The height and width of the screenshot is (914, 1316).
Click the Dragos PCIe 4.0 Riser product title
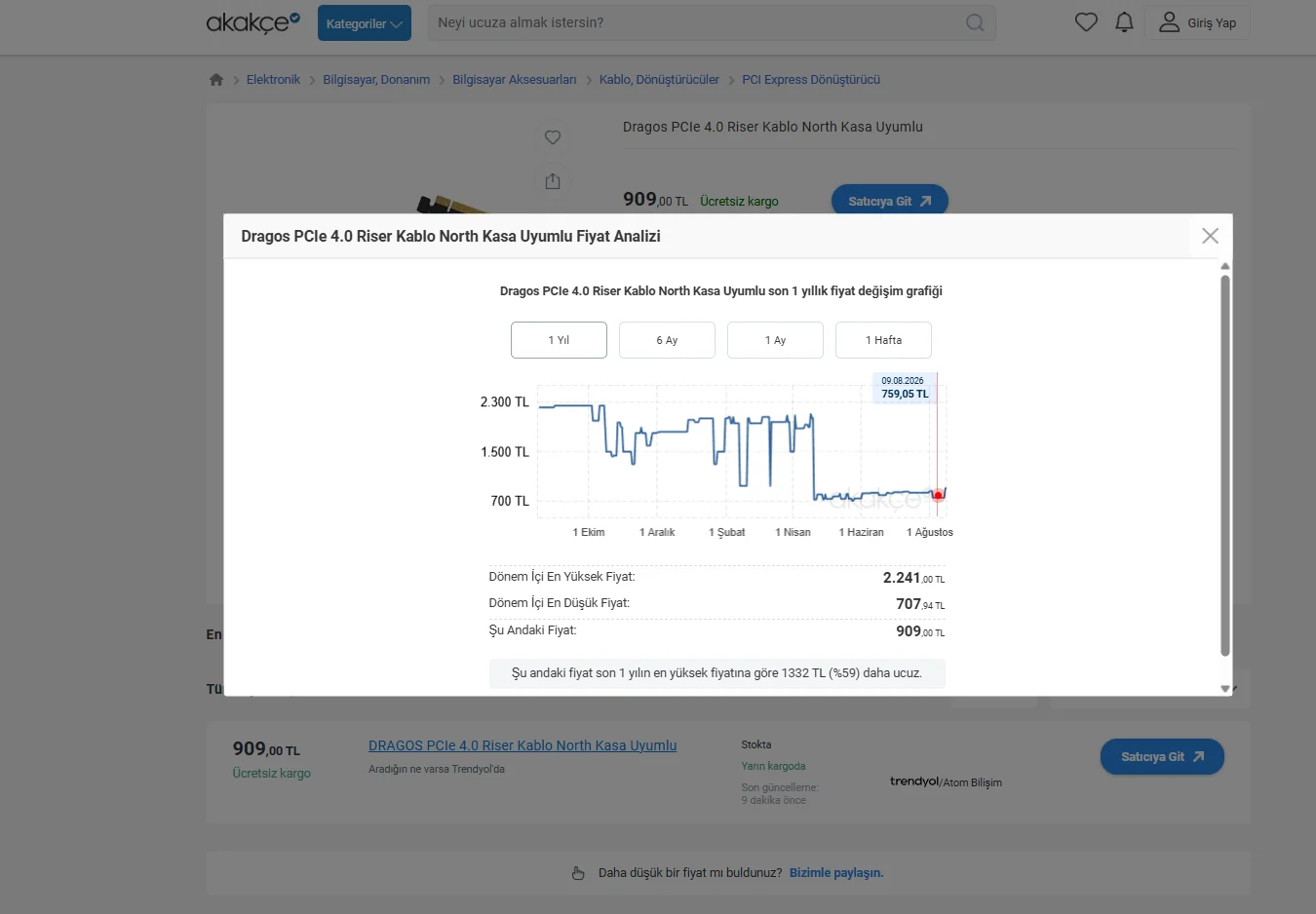(773, 127)
